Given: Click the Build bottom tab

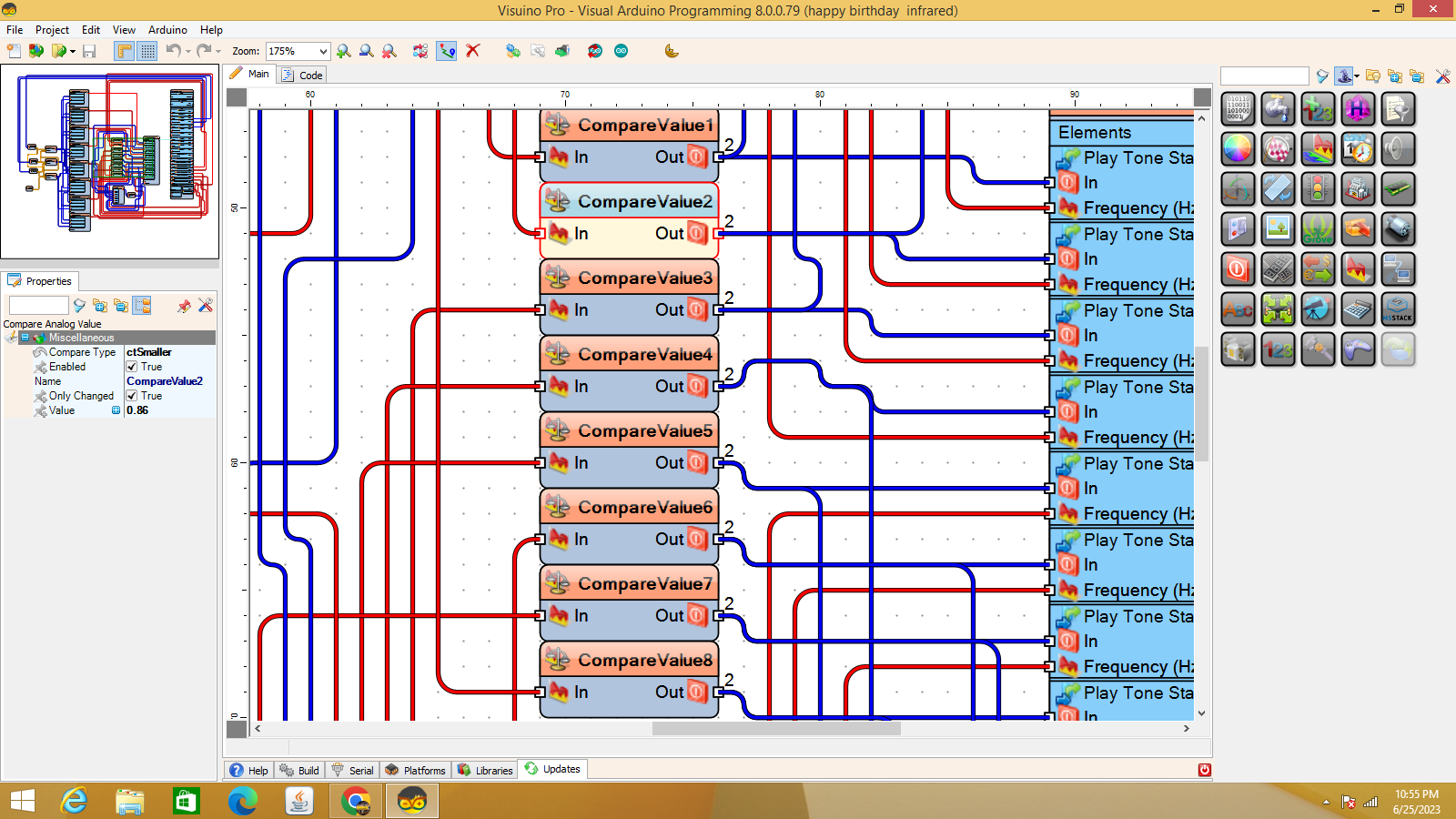Looking at the screenshot, I should tap(300, 770).
